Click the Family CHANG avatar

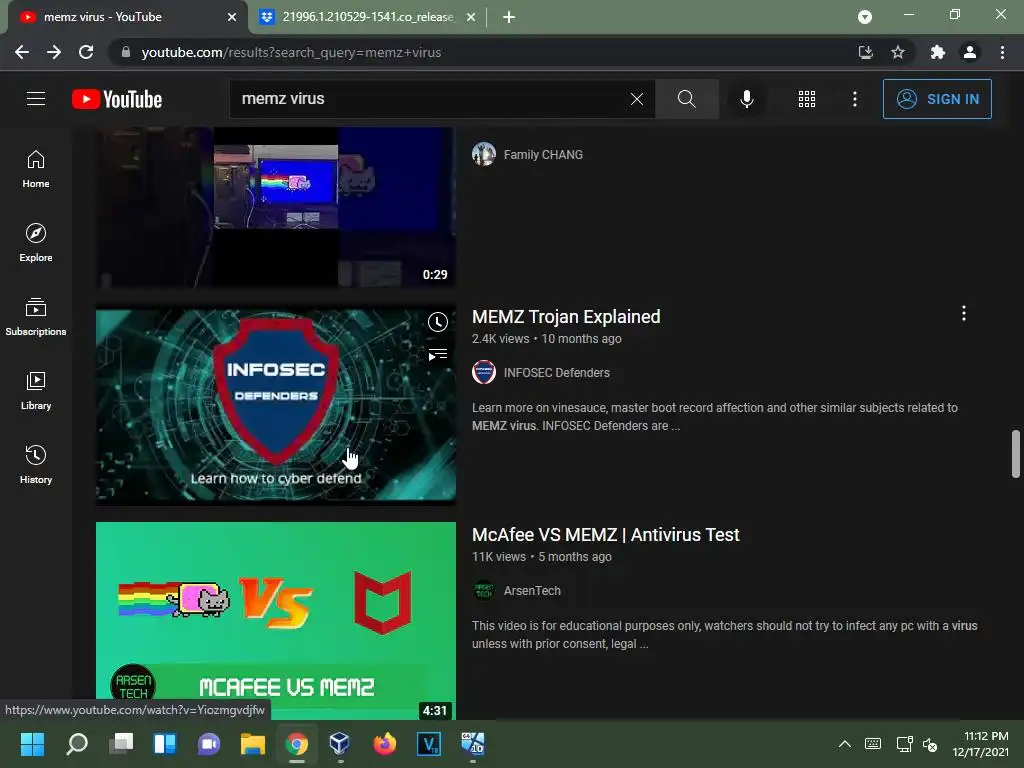[484, 154]
